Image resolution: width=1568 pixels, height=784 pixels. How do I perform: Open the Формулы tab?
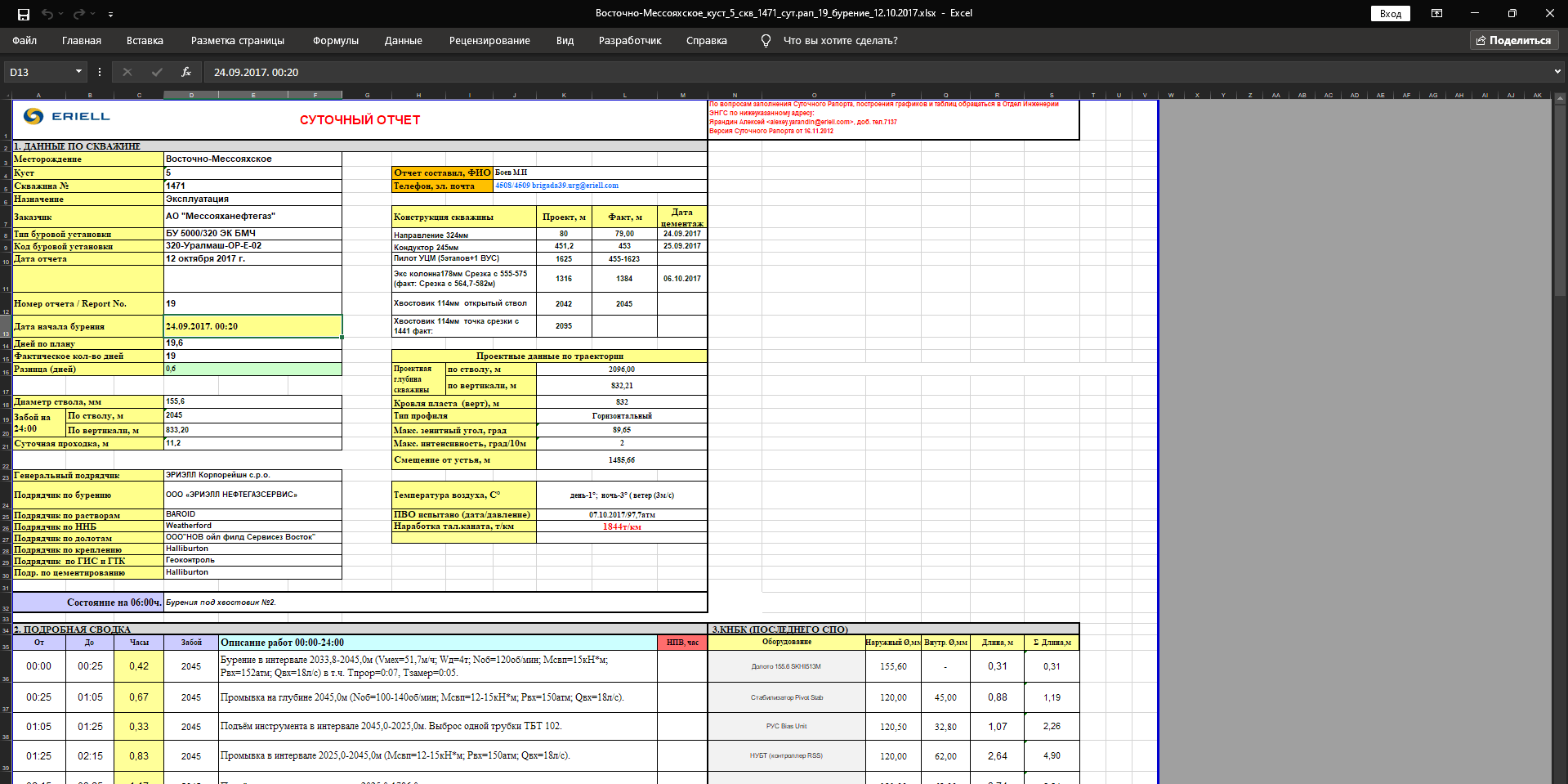point(336,40)
